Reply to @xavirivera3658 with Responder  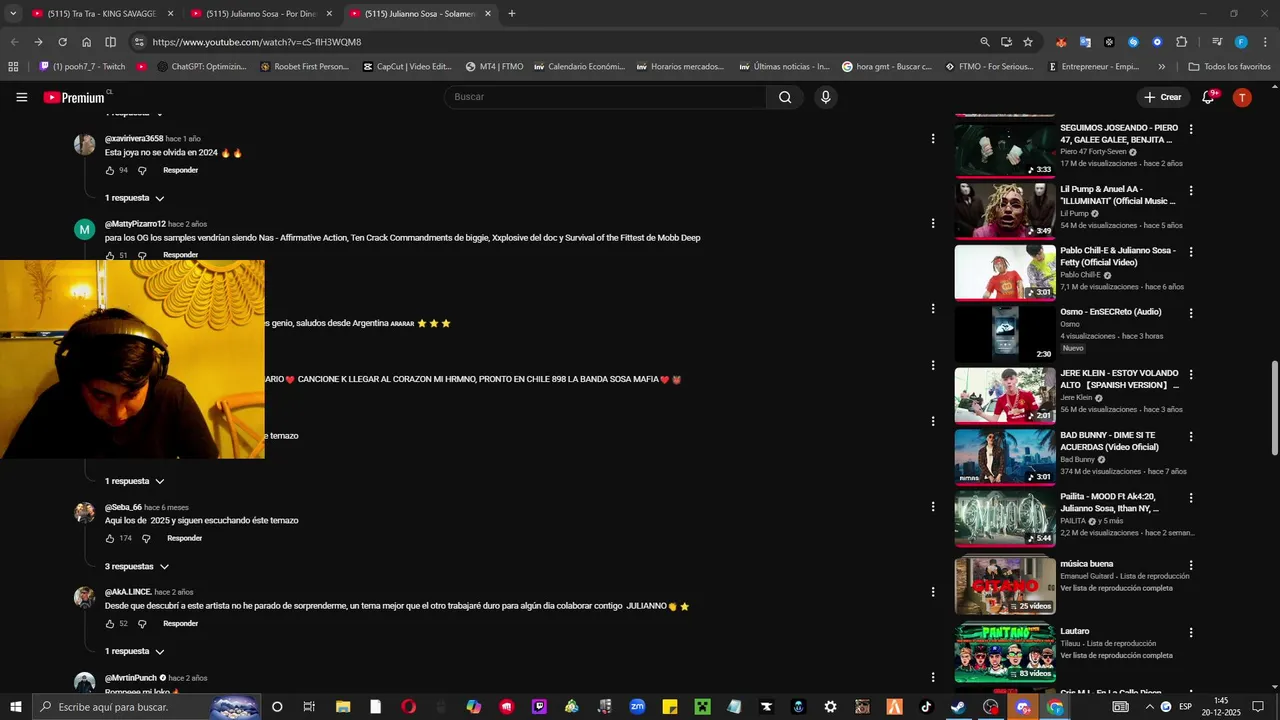point(180,170)
